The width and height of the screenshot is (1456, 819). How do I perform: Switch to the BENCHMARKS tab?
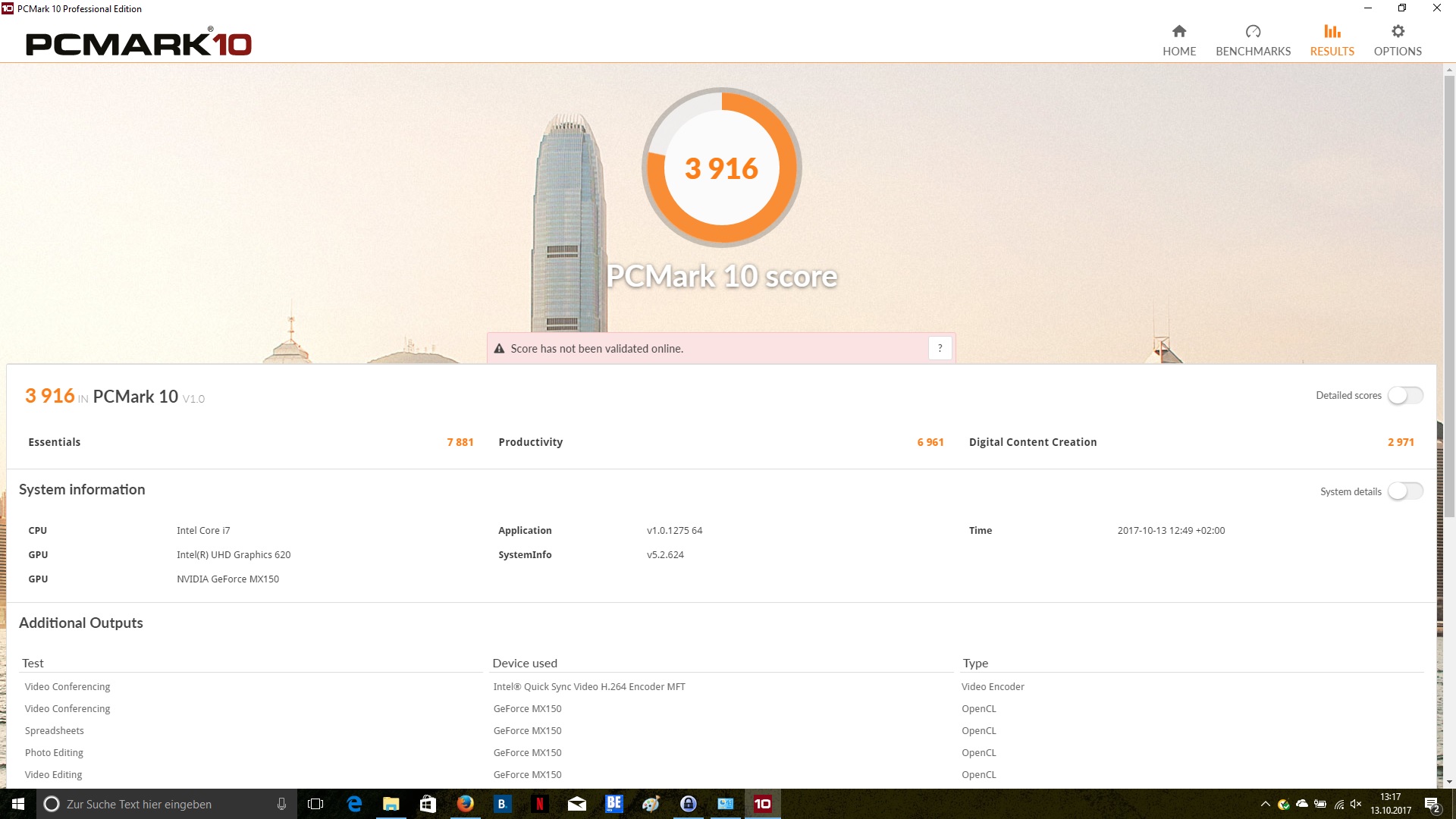tap(1253, 40)
